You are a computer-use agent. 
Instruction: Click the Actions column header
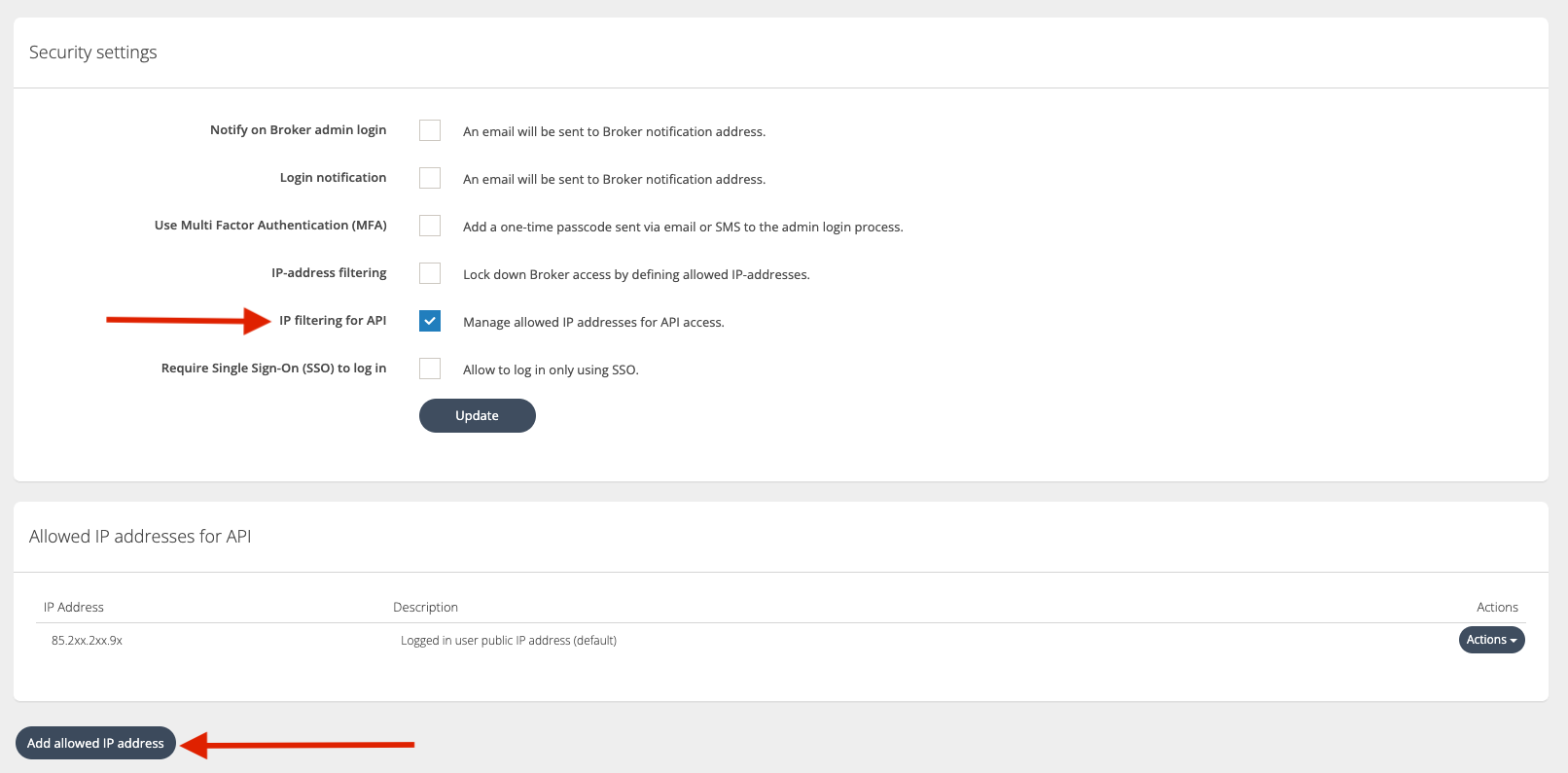[x=1497, y=607]
